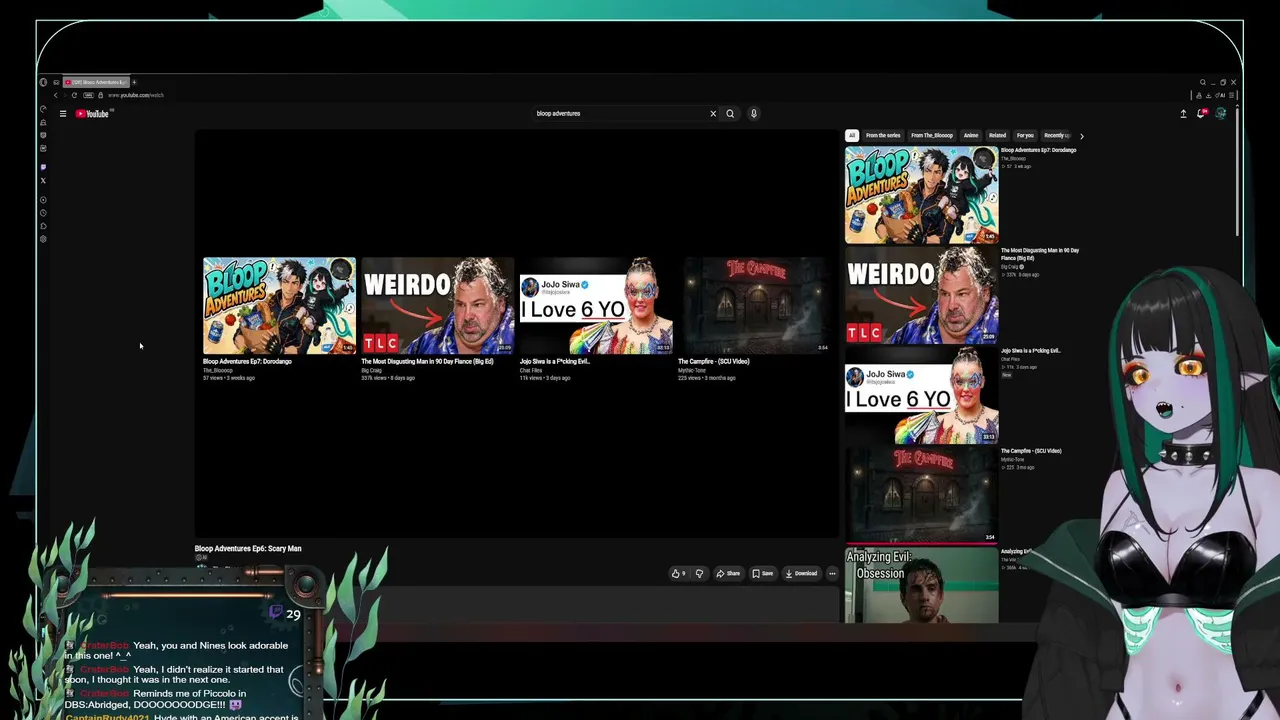
Task: Select the For you filter chip
Action: click(x=1025, y=135)
